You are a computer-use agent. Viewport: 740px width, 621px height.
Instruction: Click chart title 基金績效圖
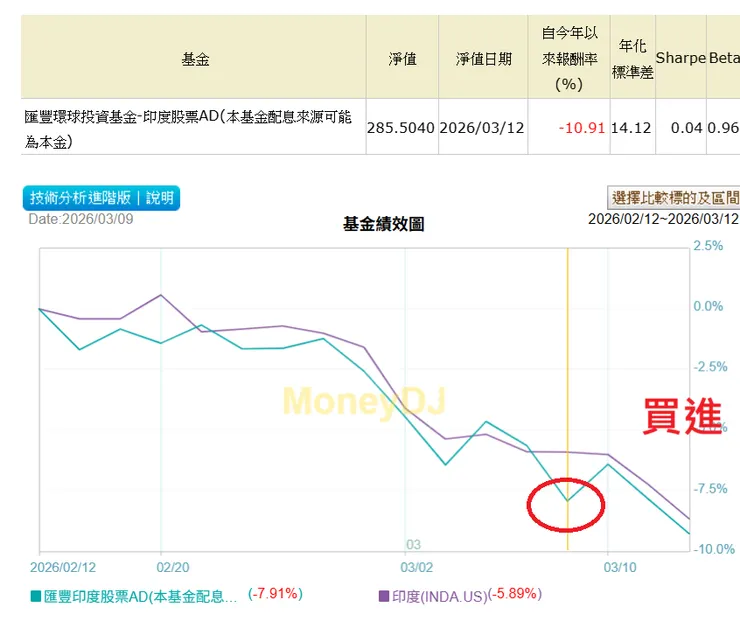[383, 224]
